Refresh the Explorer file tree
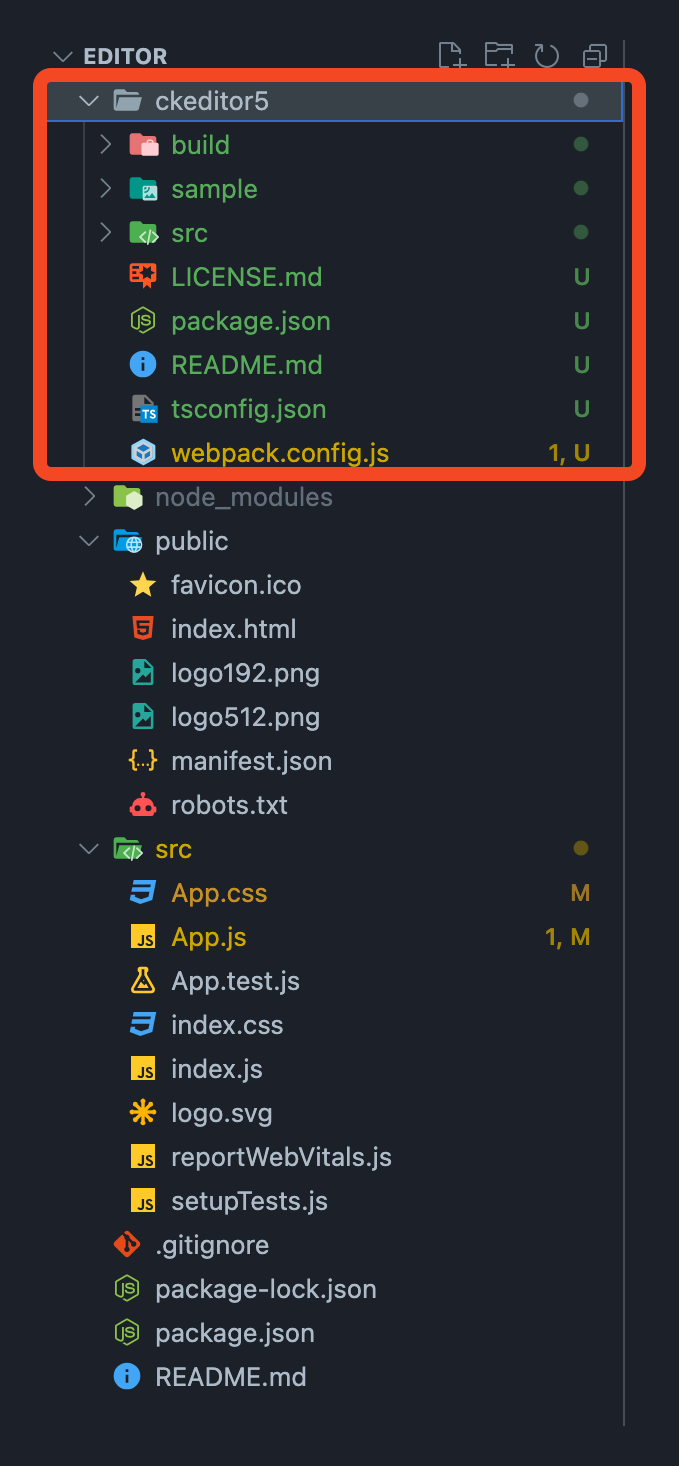This screenshot has width=679, height=1466. pos(546,55)
